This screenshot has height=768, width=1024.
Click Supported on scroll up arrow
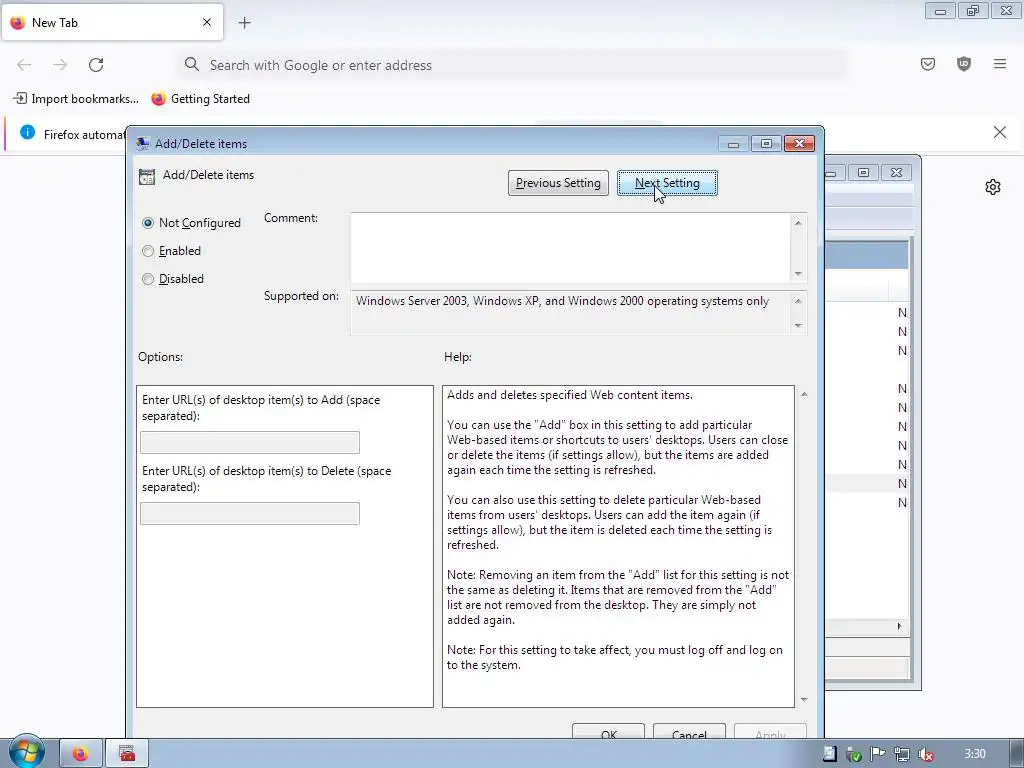tap(798, 301)
